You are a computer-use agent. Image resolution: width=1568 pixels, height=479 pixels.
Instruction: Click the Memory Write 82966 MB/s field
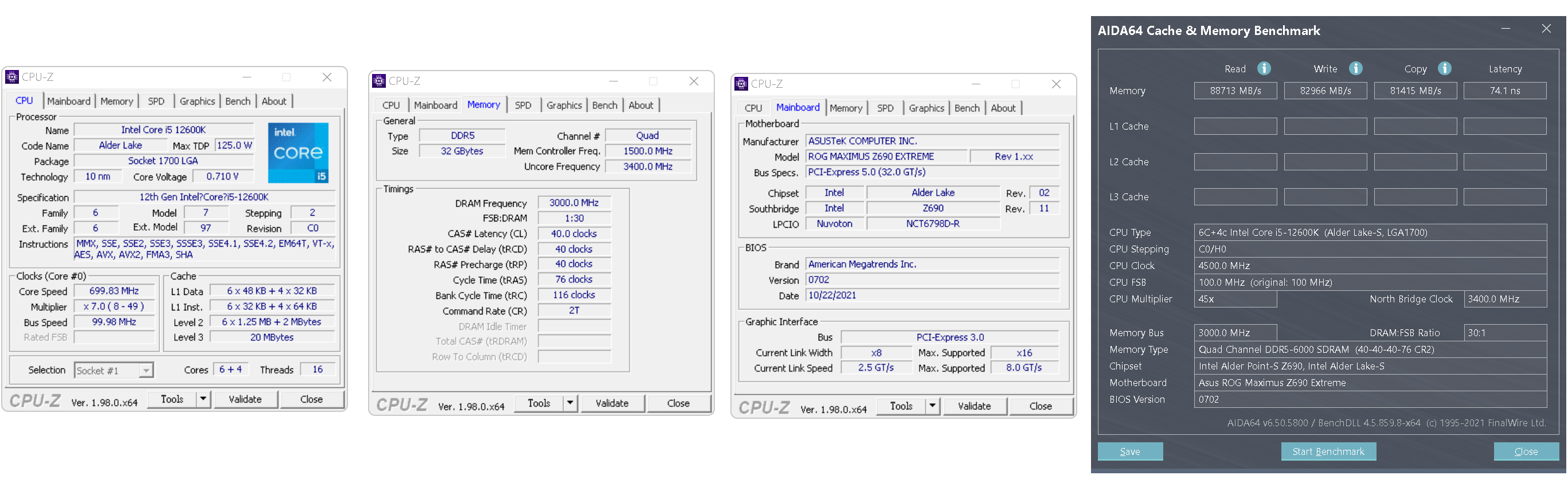coord(1325,91)
